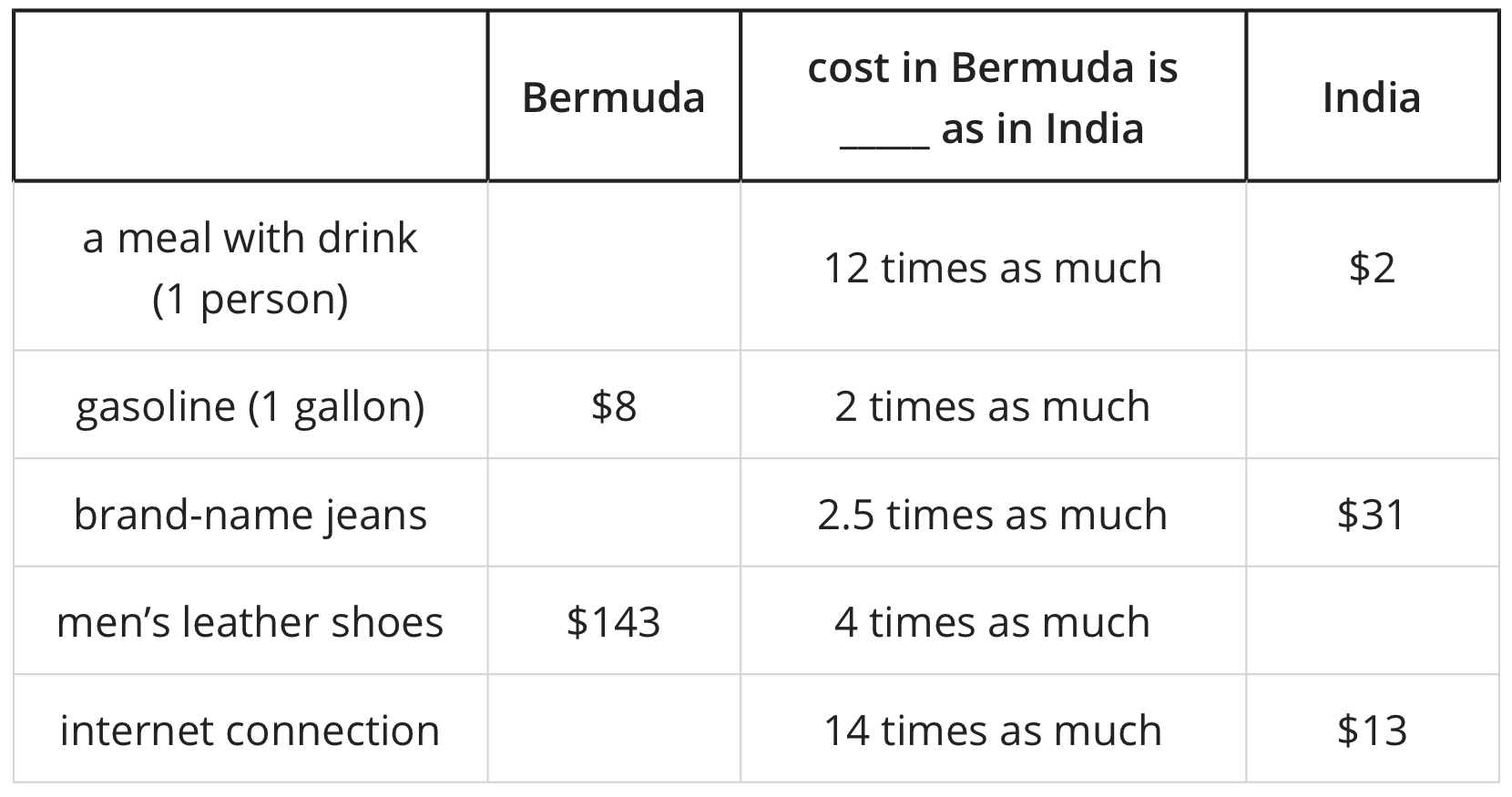Click the empty Bermuda cell for meal
The width and height of the screenshot is (1512, 797).
tap(613, 268)
